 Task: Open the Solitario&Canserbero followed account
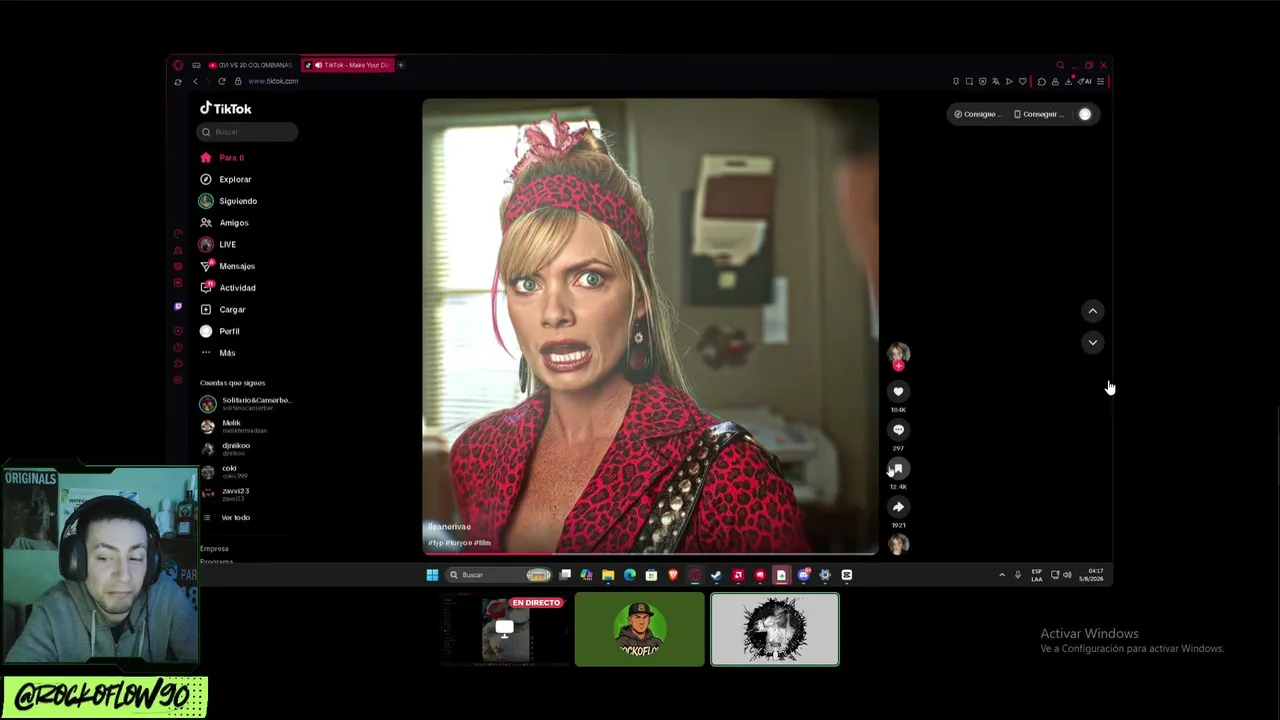click(246, 403)
